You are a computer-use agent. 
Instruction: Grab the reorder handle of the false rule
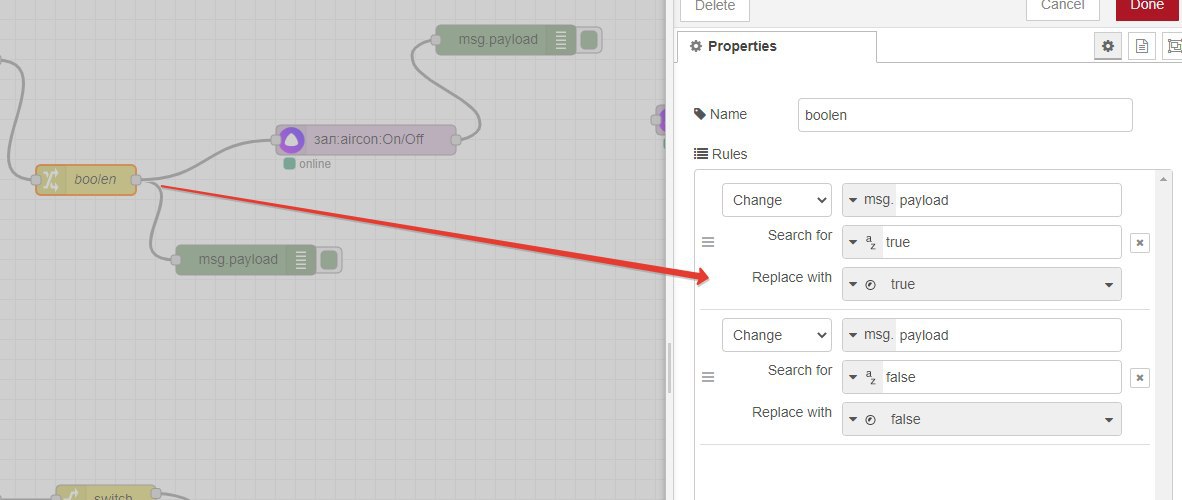click(x=708, y=377)
